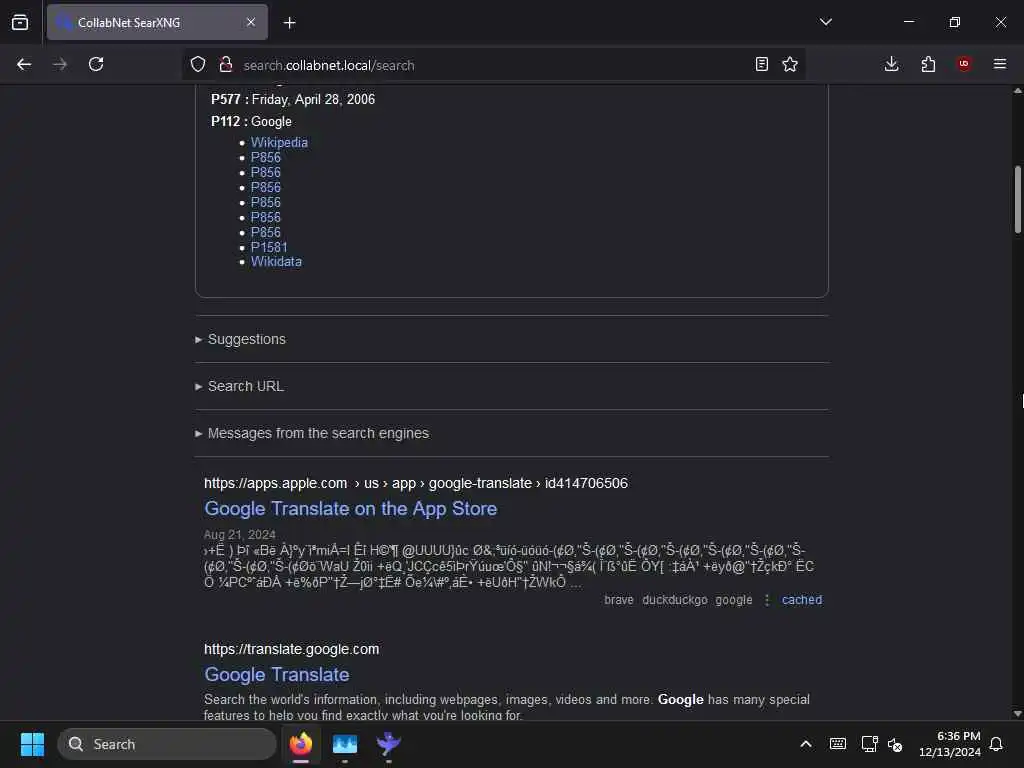Screen dimensions: 1024x768
Task: Go forward one page
Action: [x=60, y=64]
